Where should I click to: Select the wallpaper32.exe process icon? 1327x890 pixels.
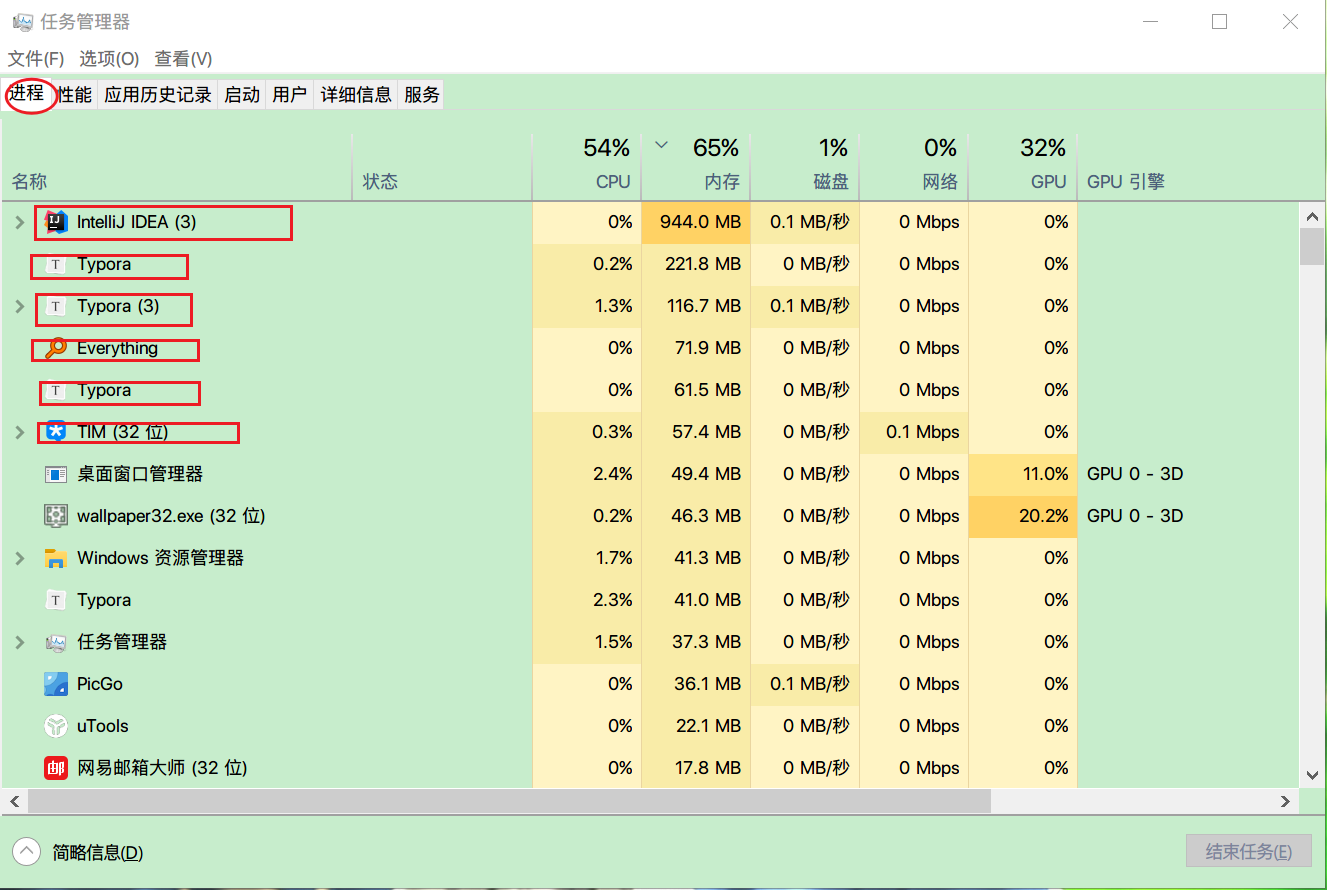pyautogui.click(x=56, y=516)
